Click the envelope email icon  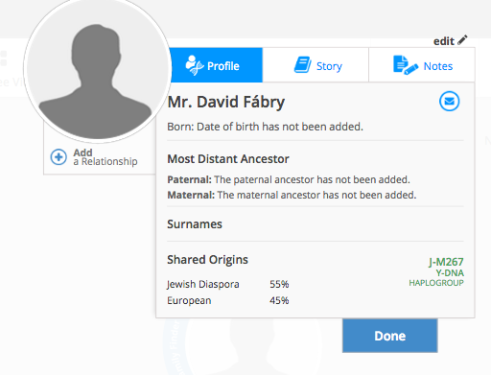(x=449, y=101)
